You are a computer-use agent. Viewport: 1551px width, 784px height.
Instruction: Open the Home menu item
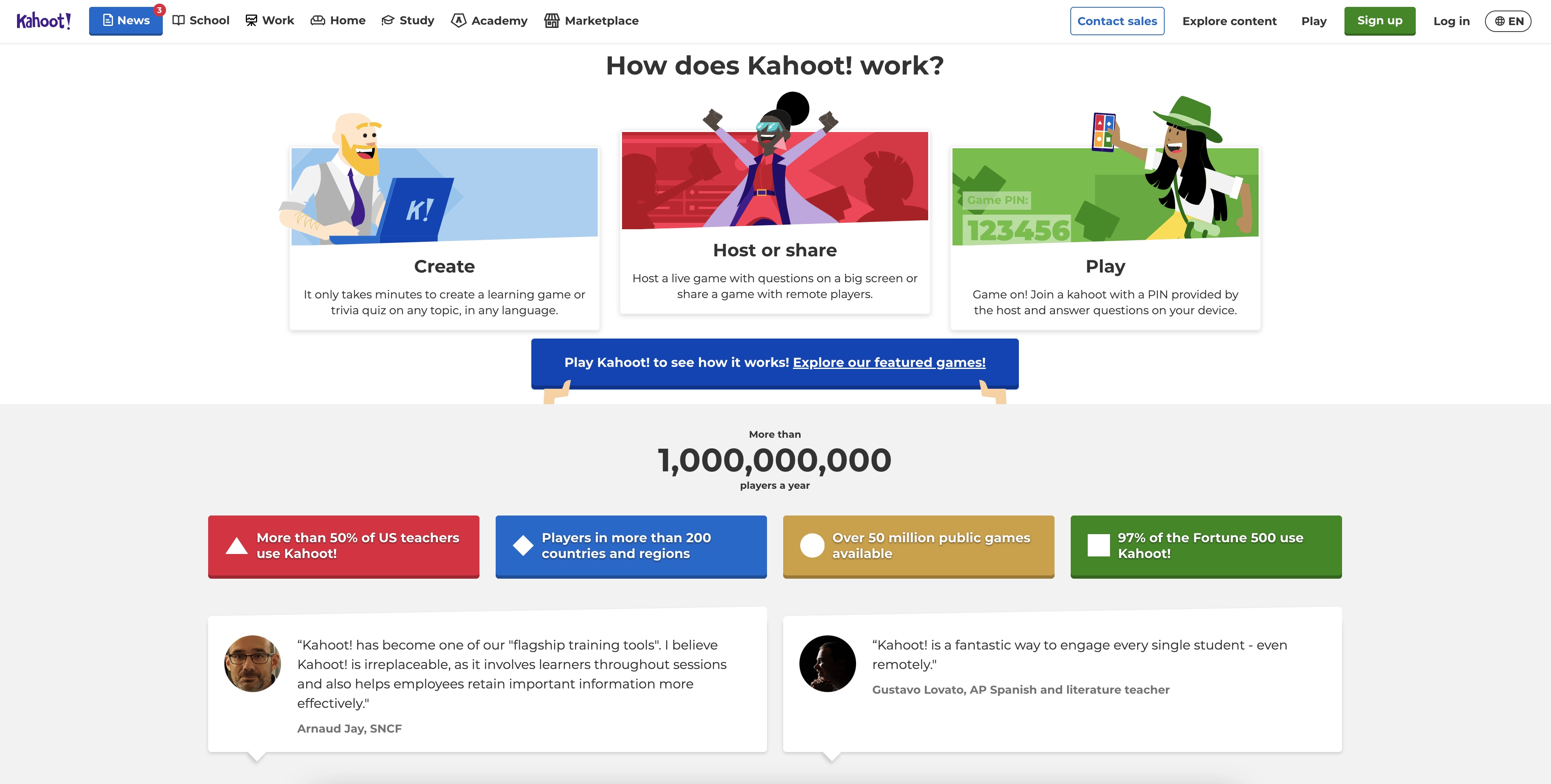(338, 21)
